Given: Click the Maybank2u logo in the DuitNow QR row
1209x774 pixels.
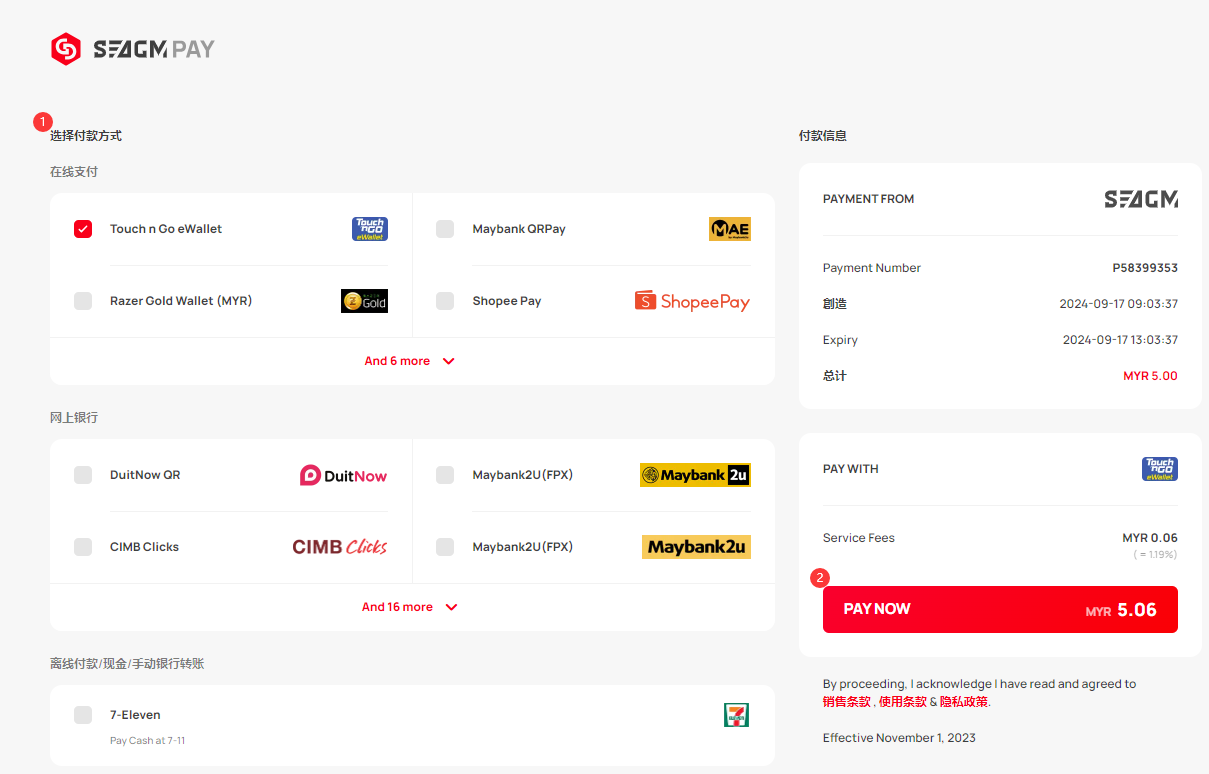Looking at the screenshot, I should click(x=695, y=475).
